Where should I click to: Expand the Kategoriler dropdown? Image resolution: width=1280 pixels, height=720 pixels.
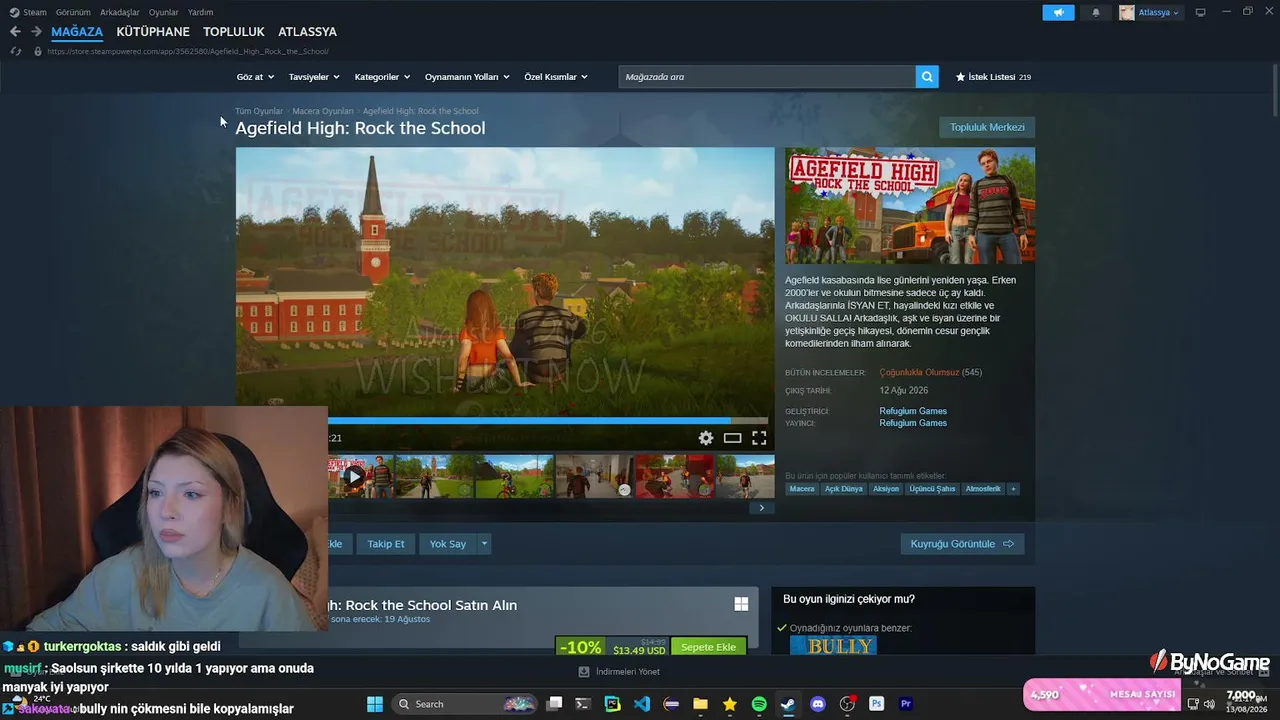[382, 77]
